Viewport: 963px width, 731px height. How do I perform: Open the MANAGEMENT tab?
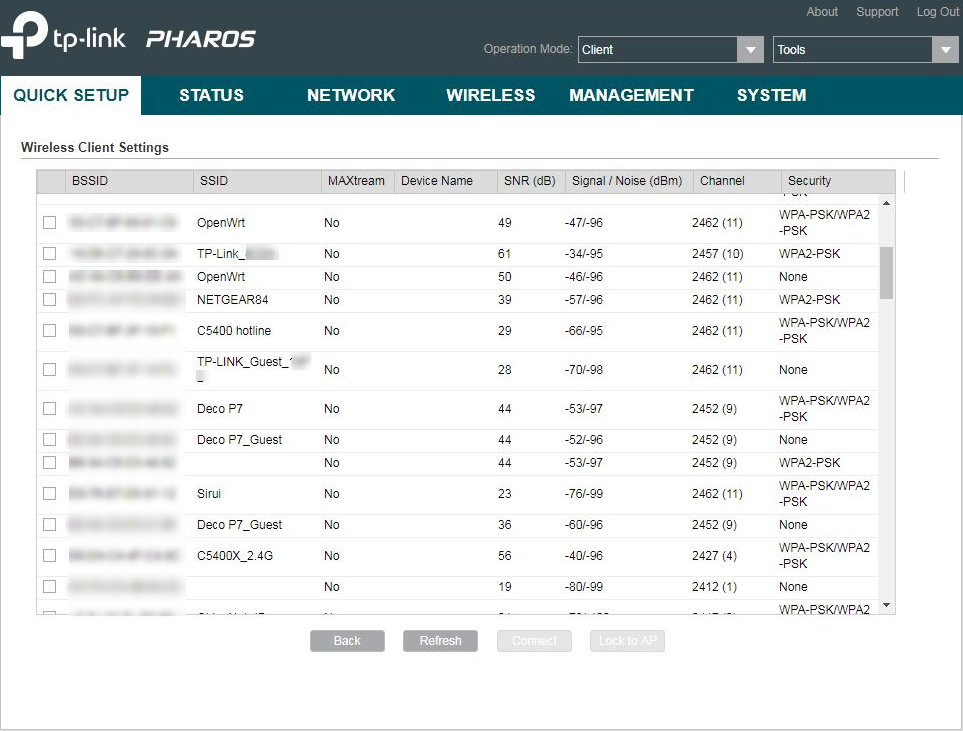coord(631,95)
